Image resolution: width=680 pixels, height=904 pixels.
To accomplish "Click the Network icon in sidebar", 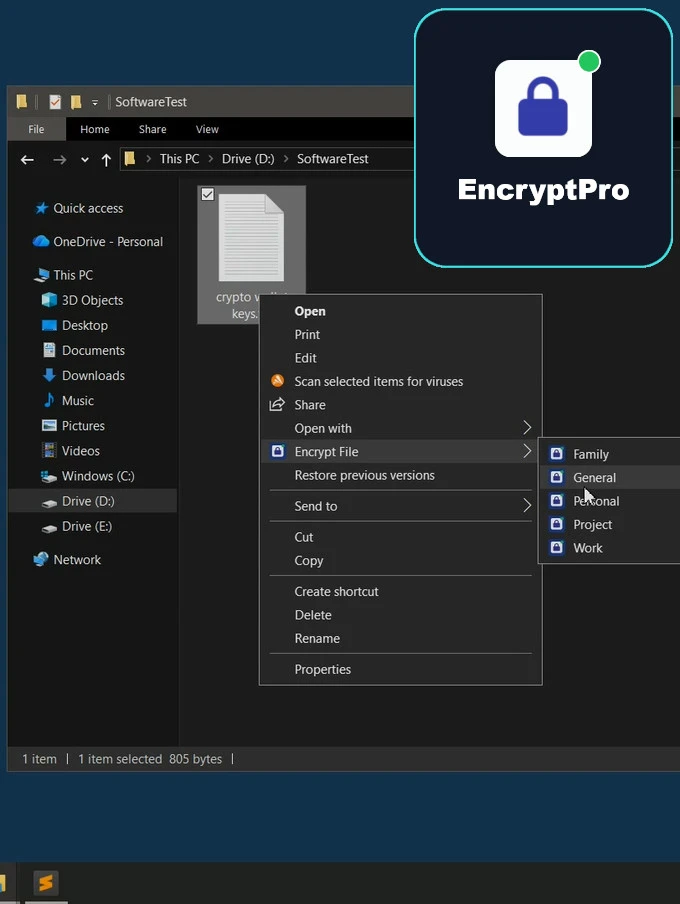I will [41, 559].
